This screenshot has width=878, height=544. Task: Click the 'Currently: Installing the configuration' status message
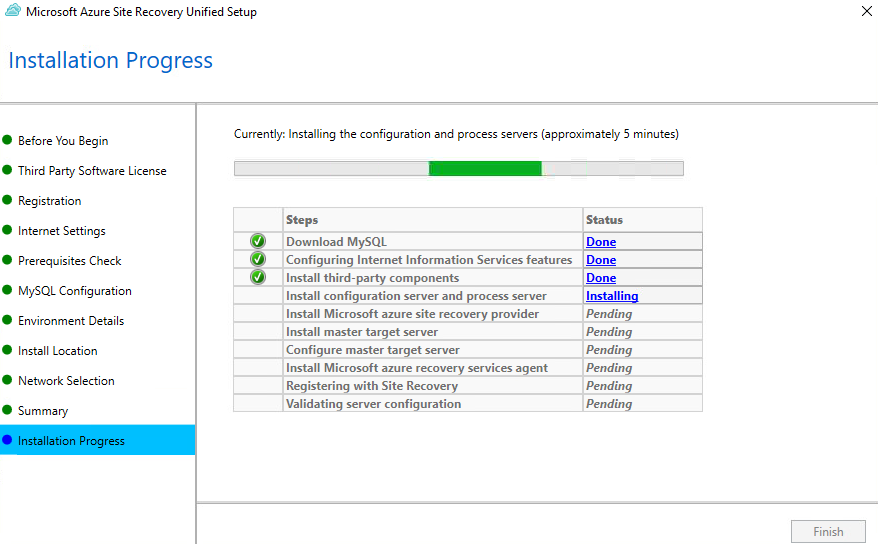coord(456,134)
